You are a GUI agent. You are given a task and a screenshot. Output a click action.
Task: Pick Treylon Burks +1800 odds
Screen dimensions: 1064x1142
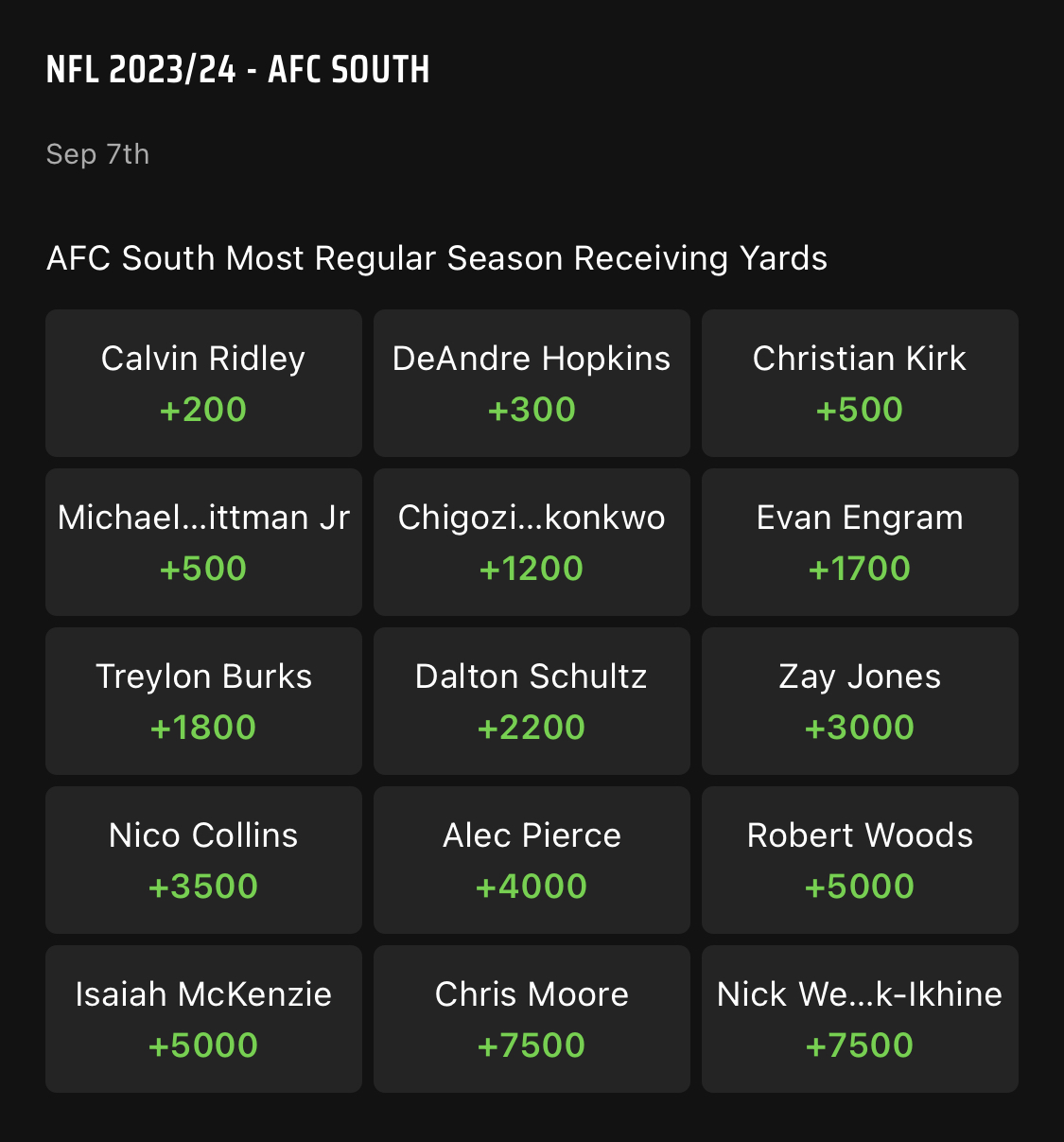[x=203, y=700]
